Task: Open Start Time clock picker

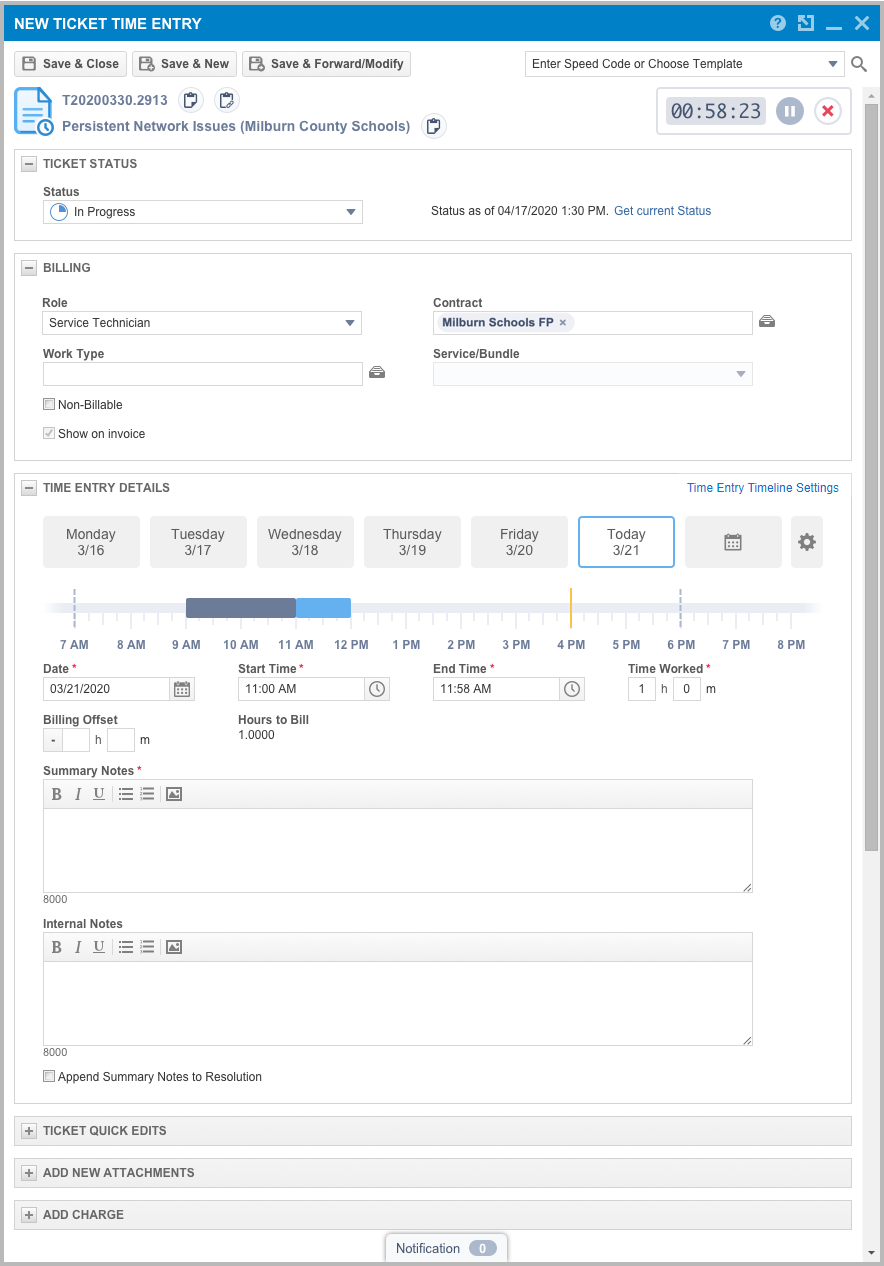Action: 377,689
